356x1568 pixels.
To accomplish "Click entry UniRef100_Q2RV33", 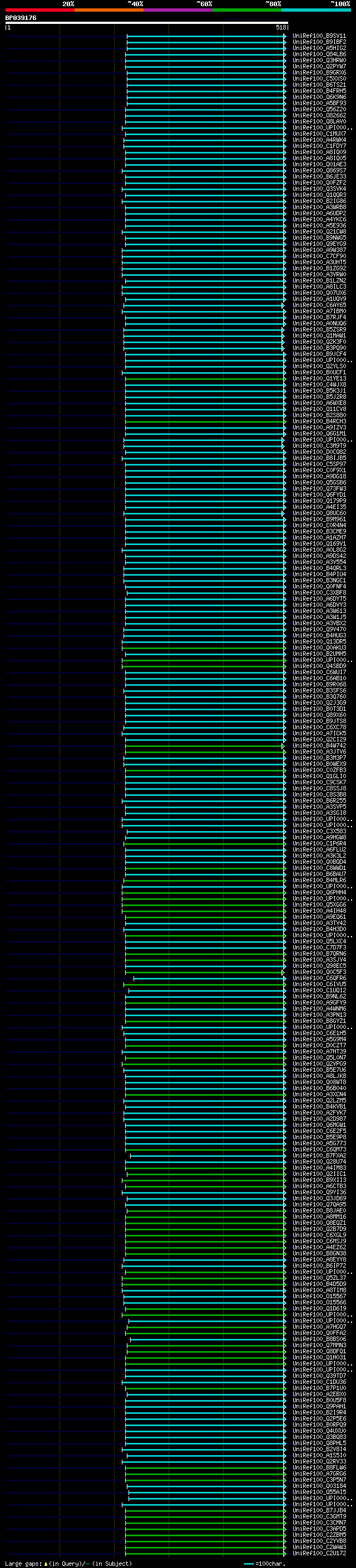I will pyautogui.click(x=319, y=1461).
